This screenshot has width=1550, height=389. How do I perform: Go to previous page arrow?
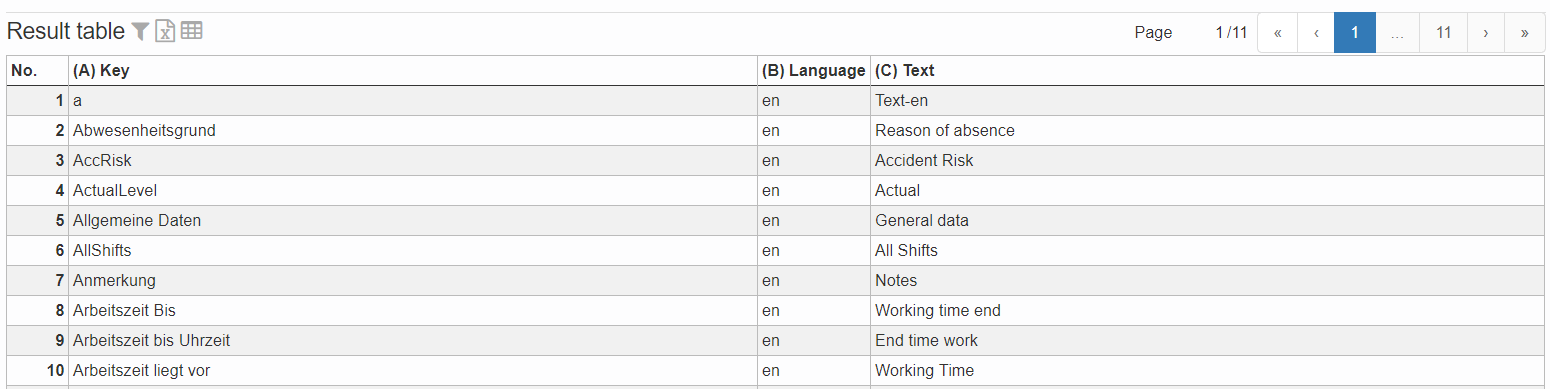[1316, 32]
